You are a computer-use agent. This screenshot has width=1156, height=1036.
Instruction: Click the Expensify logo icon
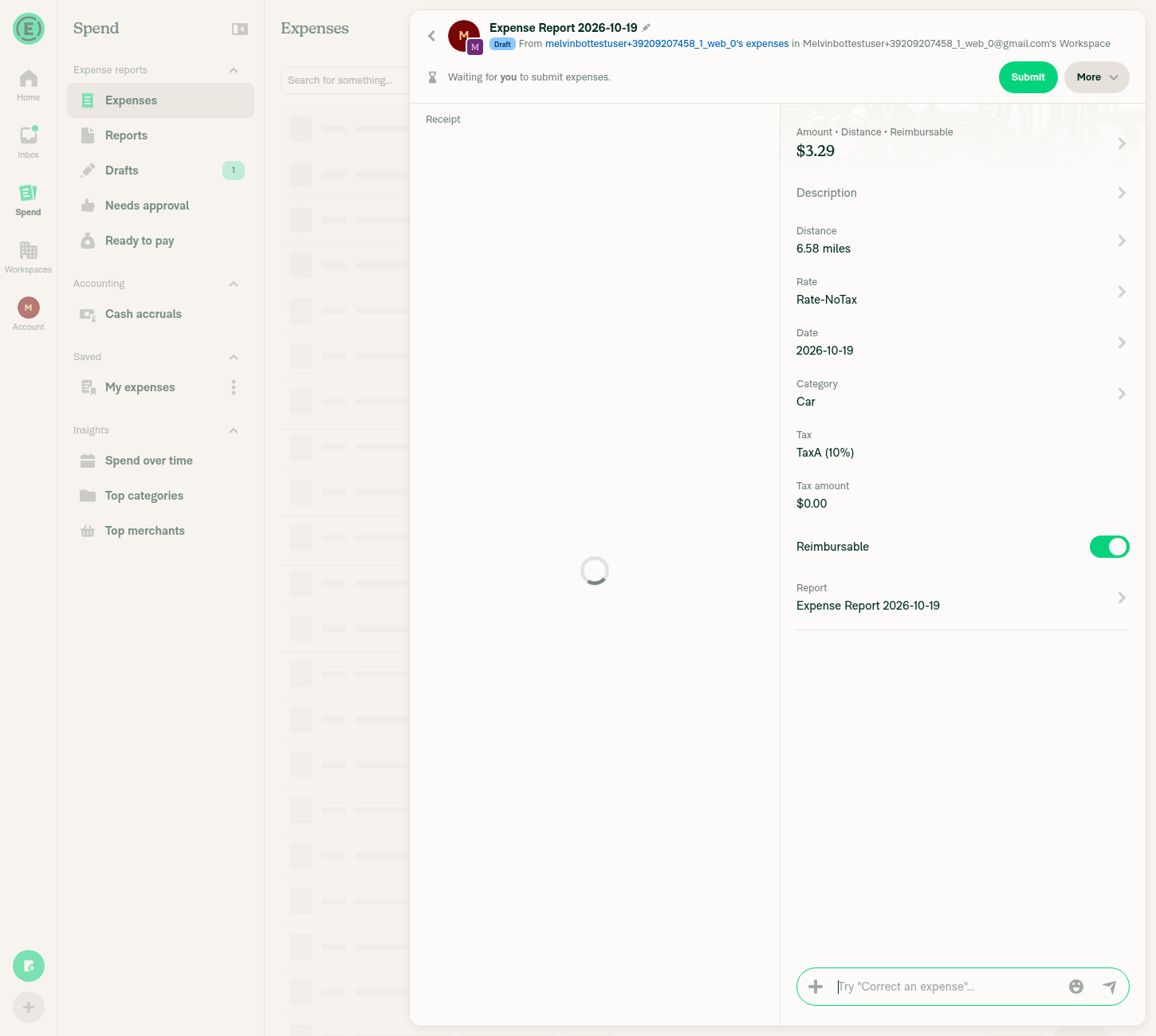(29, 29)
